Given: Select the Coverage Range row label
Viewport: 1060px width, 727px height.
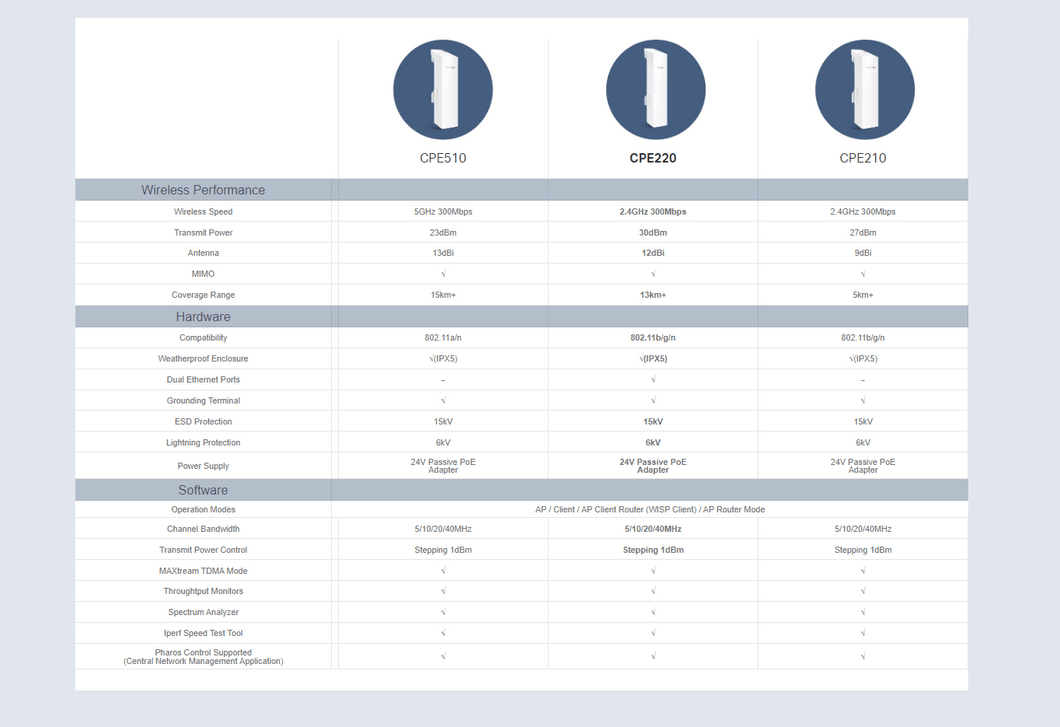Looking at the screenshot, I should pos(203,295).
